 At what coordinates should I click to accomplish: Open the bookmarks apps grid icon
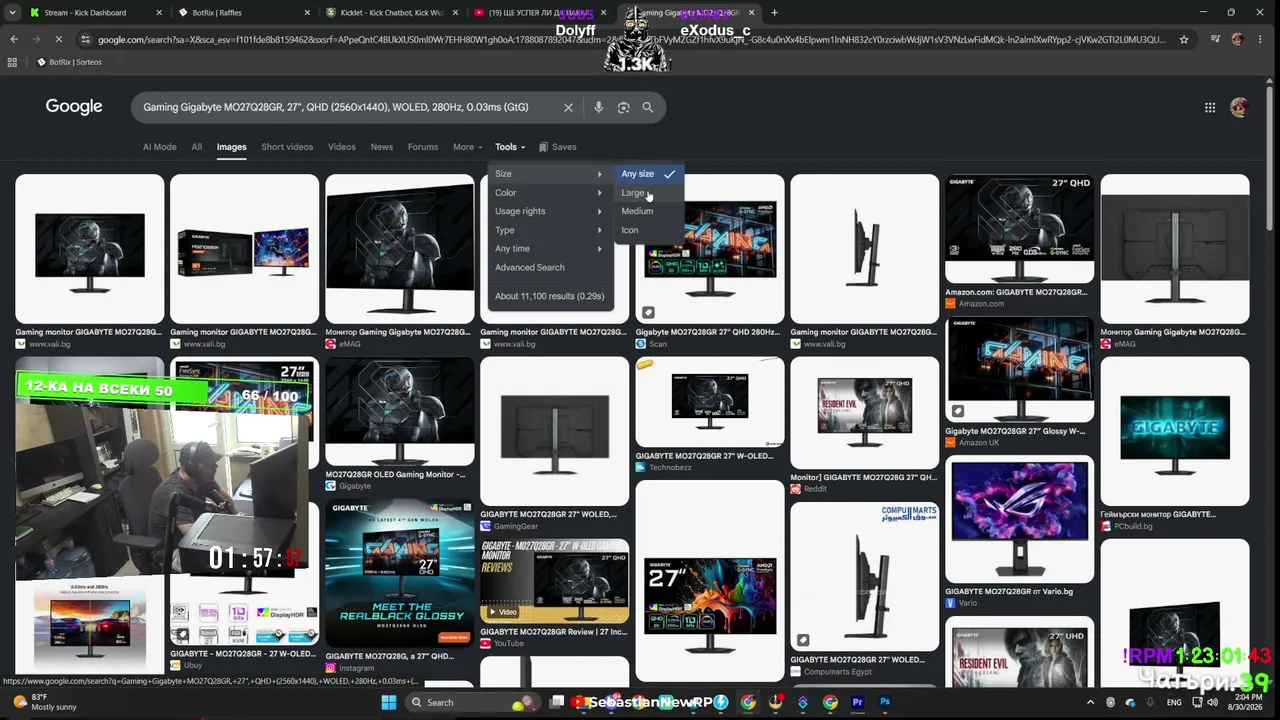click(12, 62)
